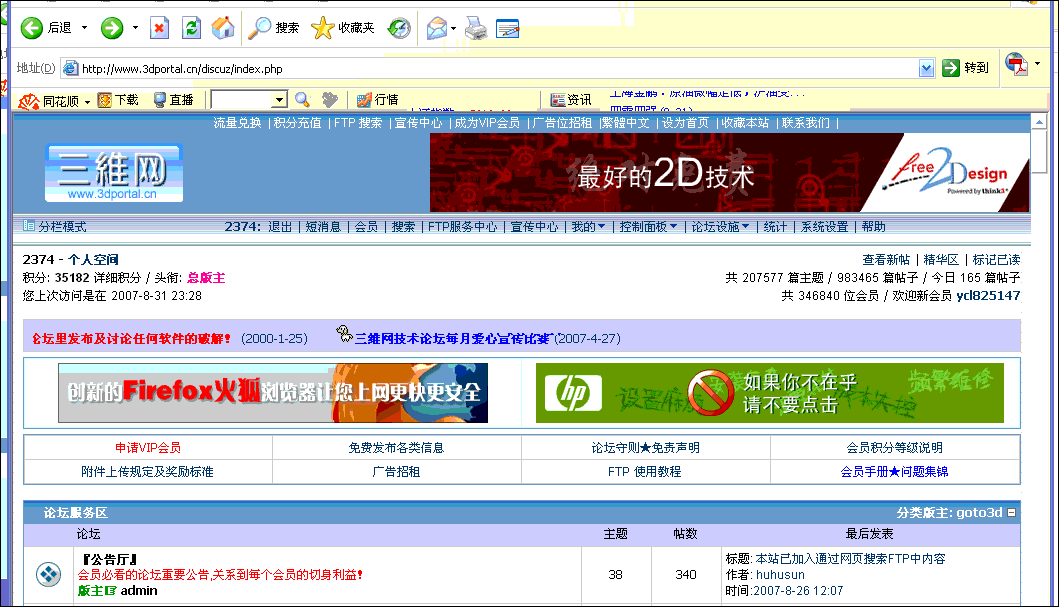The height and width of the screenshot is (607, 1059).
Task: Click the PDF converter icon
Action: click(x=1016, y=65)
